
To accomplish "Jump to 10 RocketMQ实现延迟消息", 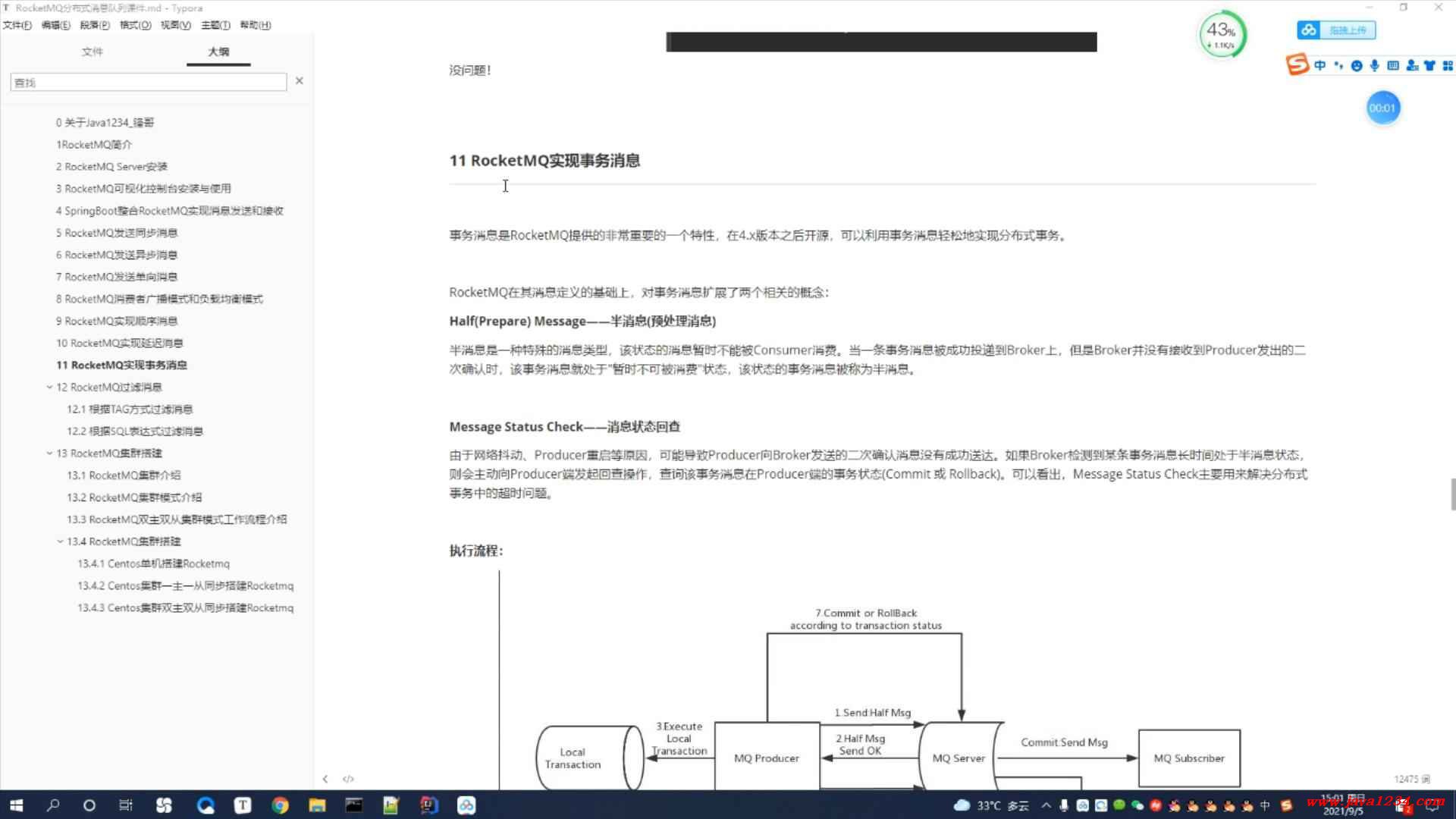I will [x=120, y=343].
